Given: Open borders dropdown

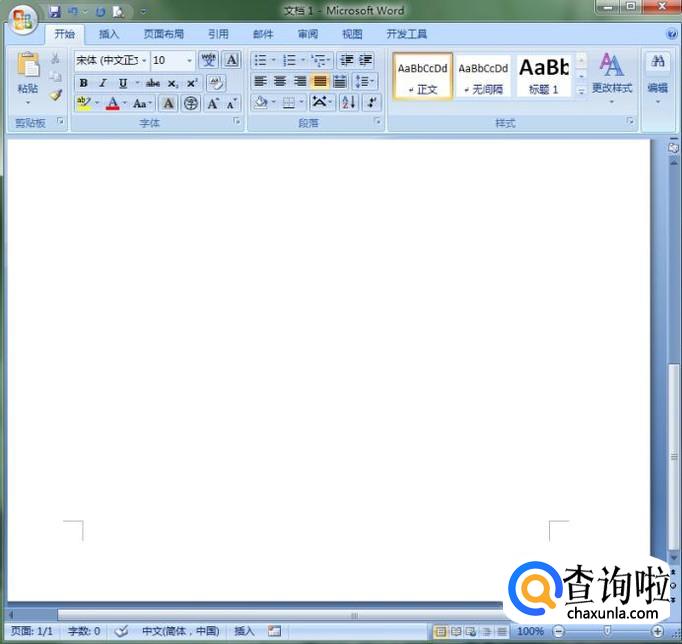Looking at the screenshot, I should pos(301,103).
